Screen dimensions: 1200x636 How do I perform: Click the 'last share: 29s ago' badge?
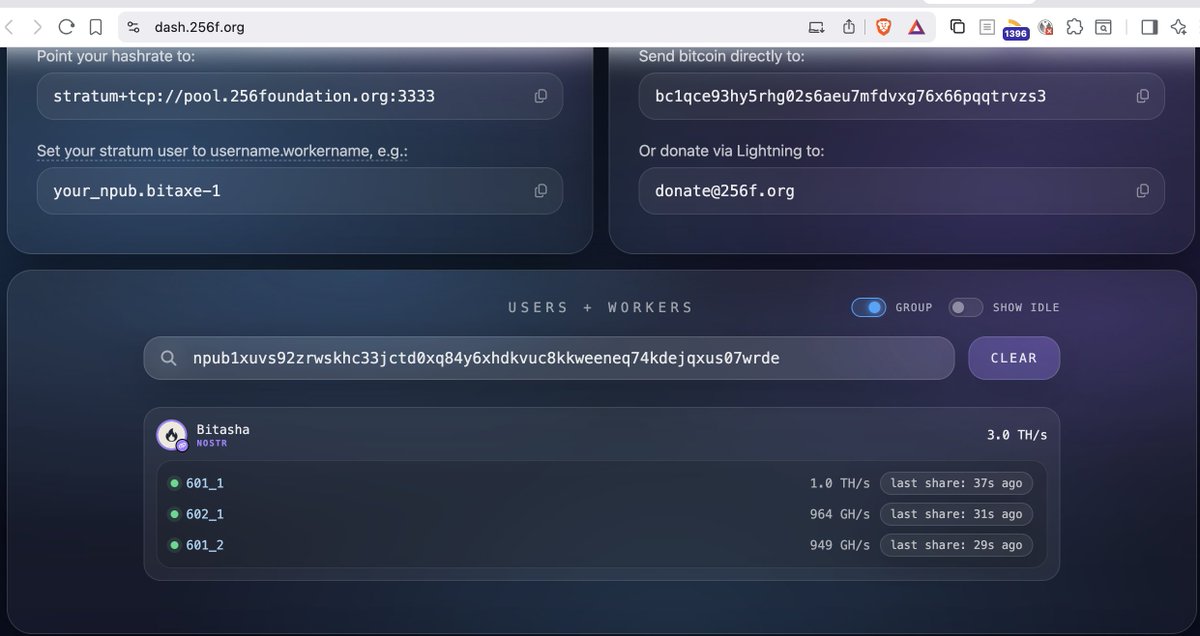[956, 545]
